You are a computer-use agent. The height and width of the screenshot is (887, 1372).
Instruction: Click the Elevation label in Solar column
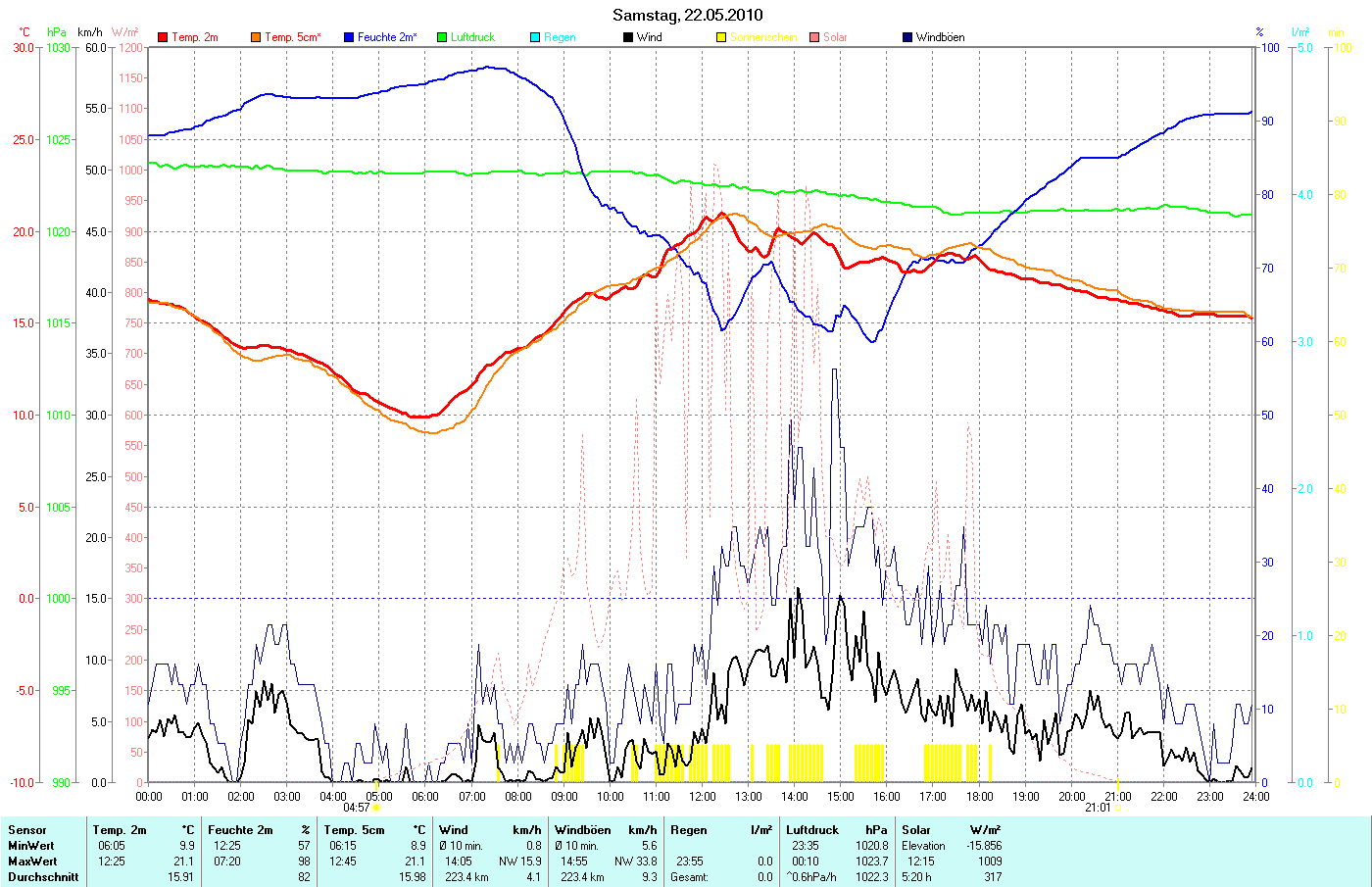pyautogui.click(x=923, y=846)
